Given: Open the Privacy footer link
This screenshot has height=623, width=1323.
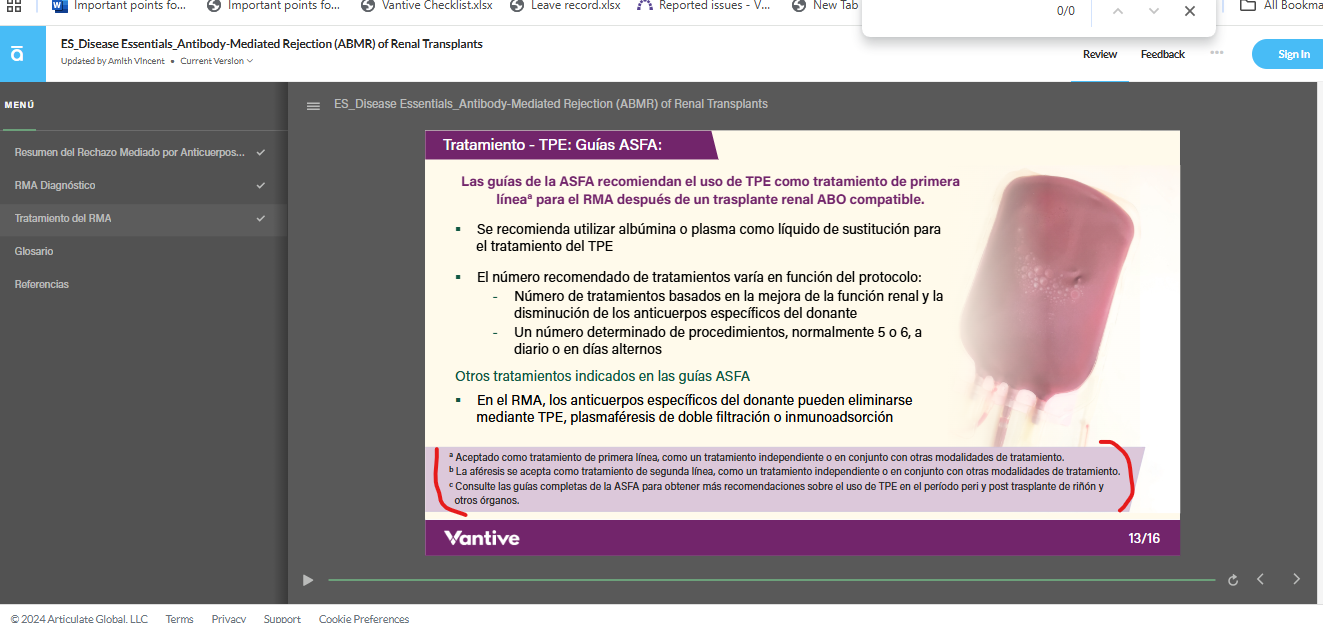Looking at the screenshot, I should [x=229, y=619].
